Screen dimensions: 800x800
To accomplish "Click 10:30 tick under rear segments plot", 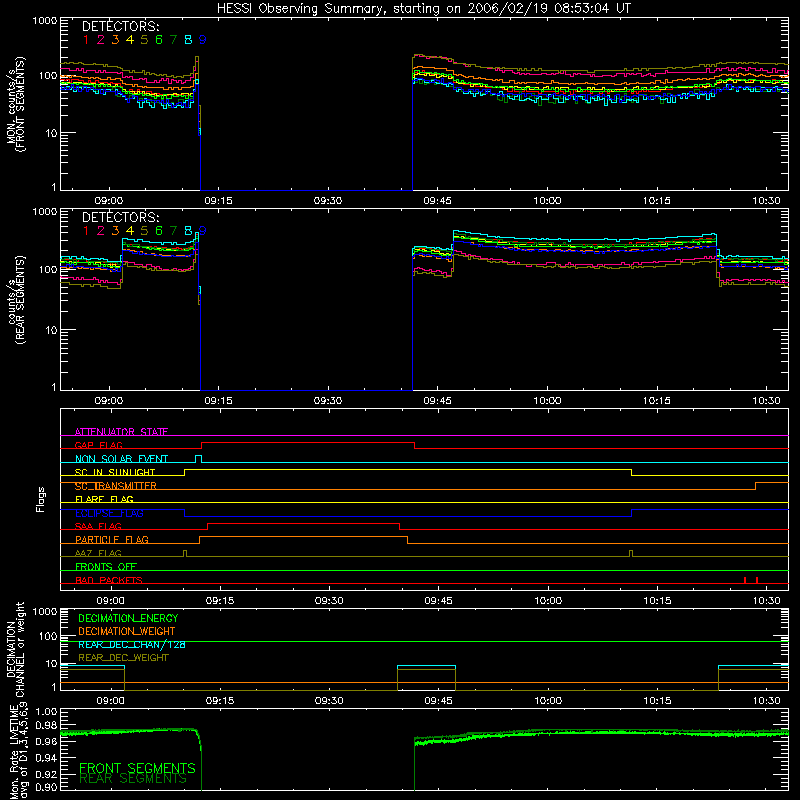I will click(766, 401).
